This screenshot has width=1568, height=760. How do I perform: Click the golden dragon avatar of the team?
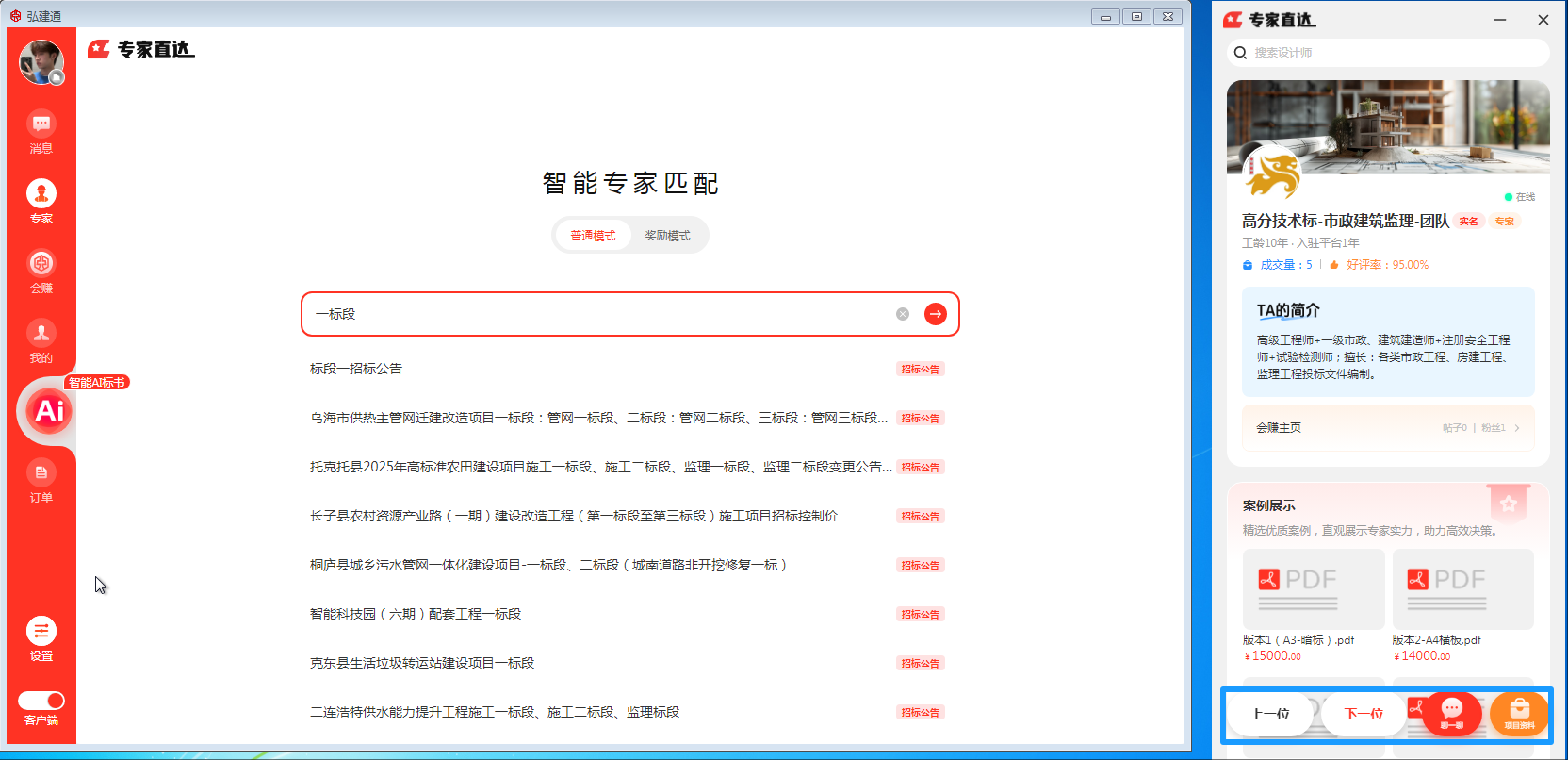(1271, 173)
